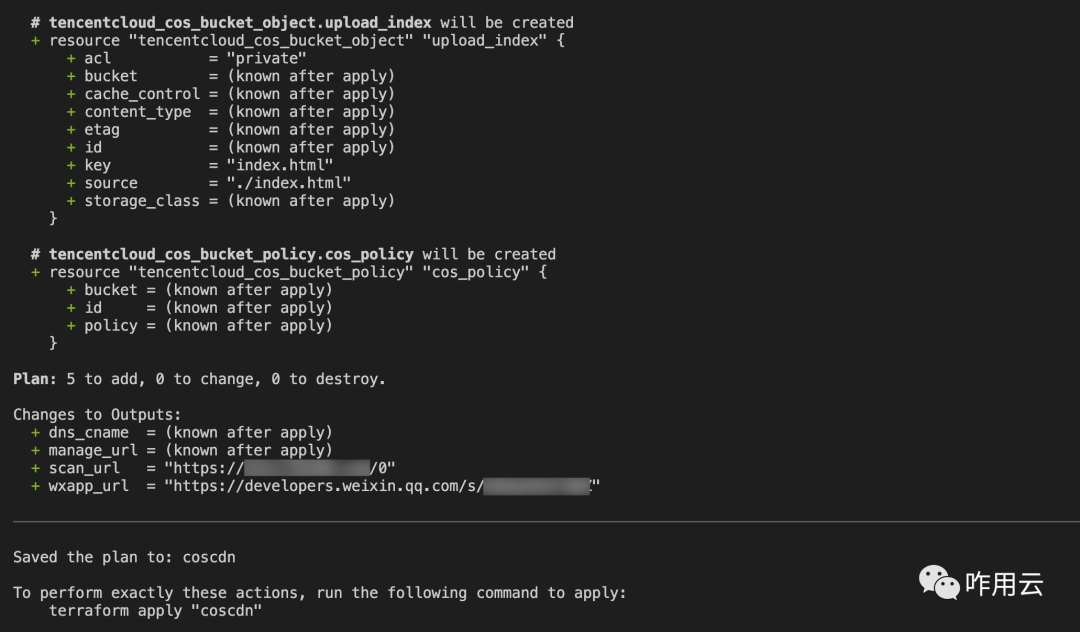This screenshot has width=1080, height=632.
Task: Click the tencentcloud_cos_bucket_policy.cos_policy header
Action: pos(231,255)
